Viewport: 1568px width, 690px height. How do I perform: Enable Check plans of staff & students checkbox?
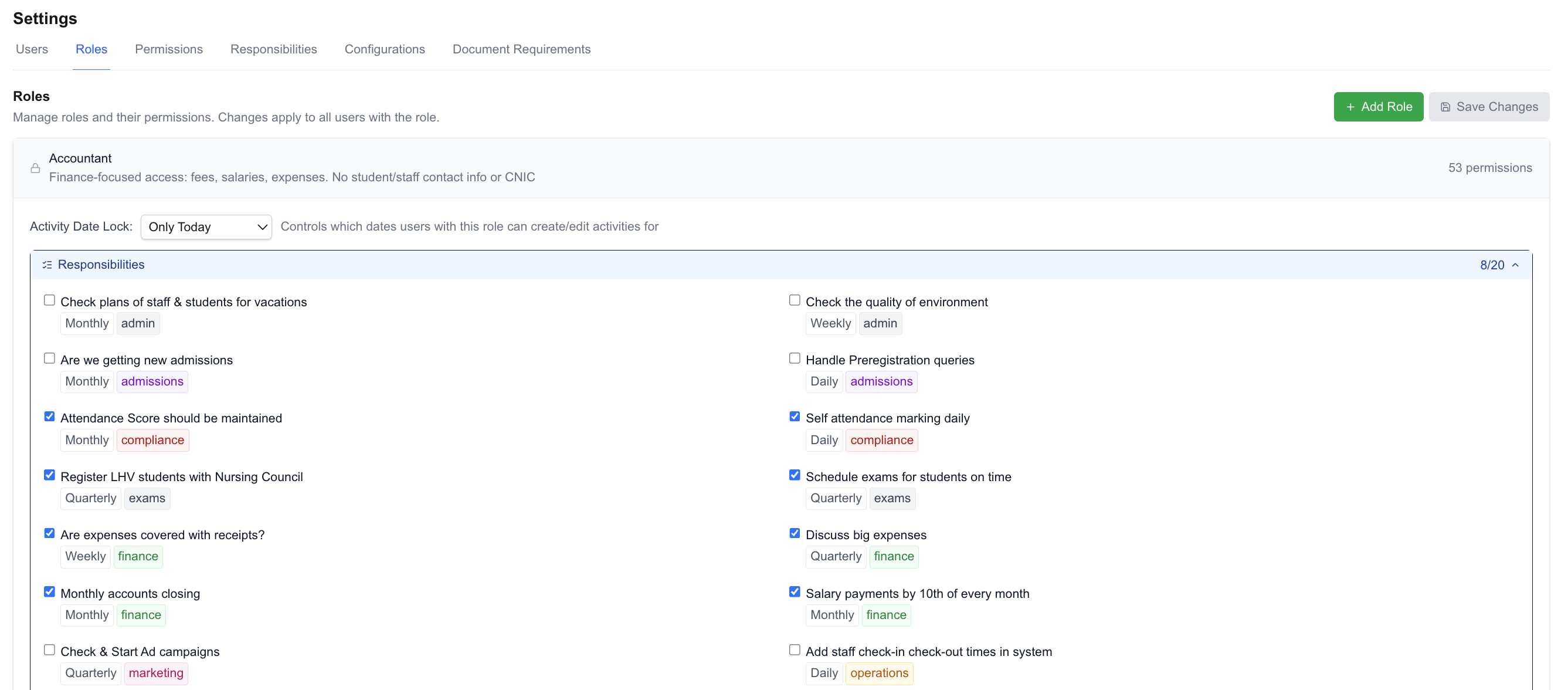(x=49, y=300)
